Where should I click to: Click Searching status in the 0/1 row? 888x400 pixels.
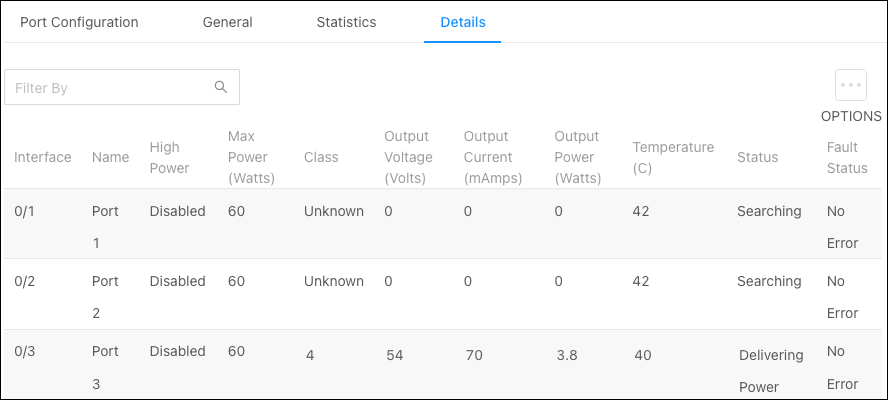[769, 211]
